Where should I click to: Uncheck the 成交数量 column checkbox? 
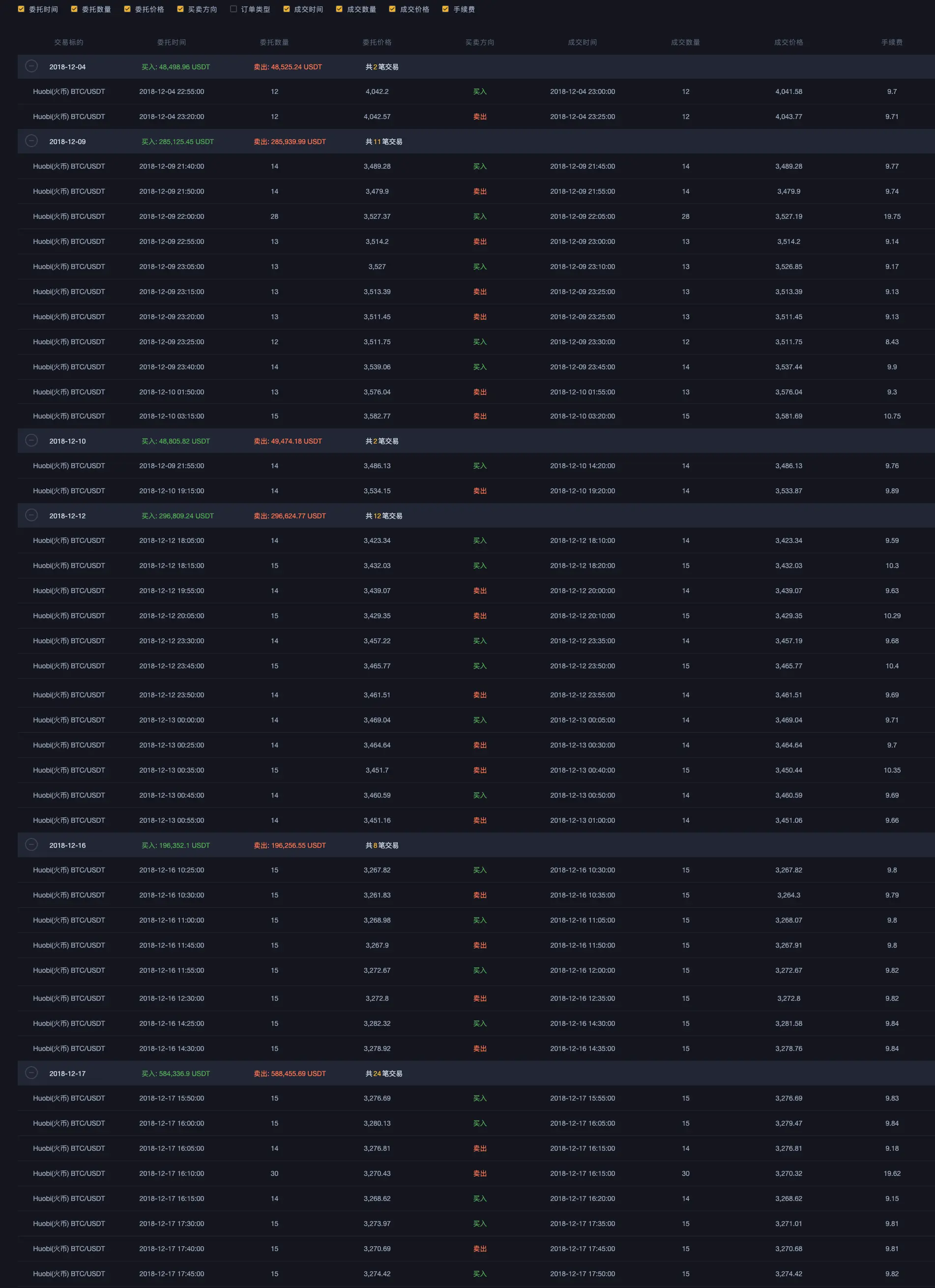339,9
